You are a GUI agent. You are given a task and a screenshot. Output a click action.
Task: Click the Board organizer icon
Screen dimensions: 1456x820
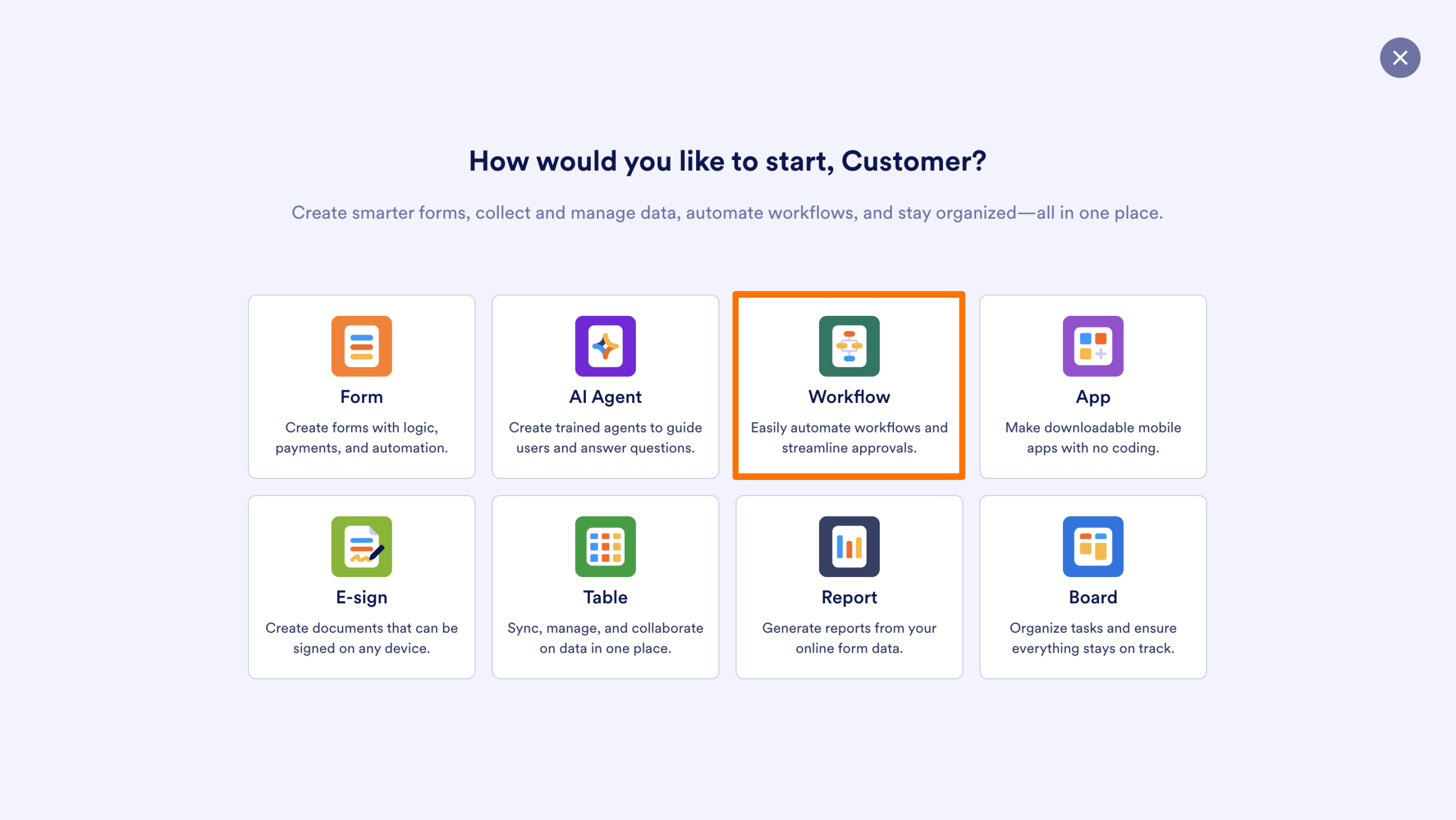1093,547
